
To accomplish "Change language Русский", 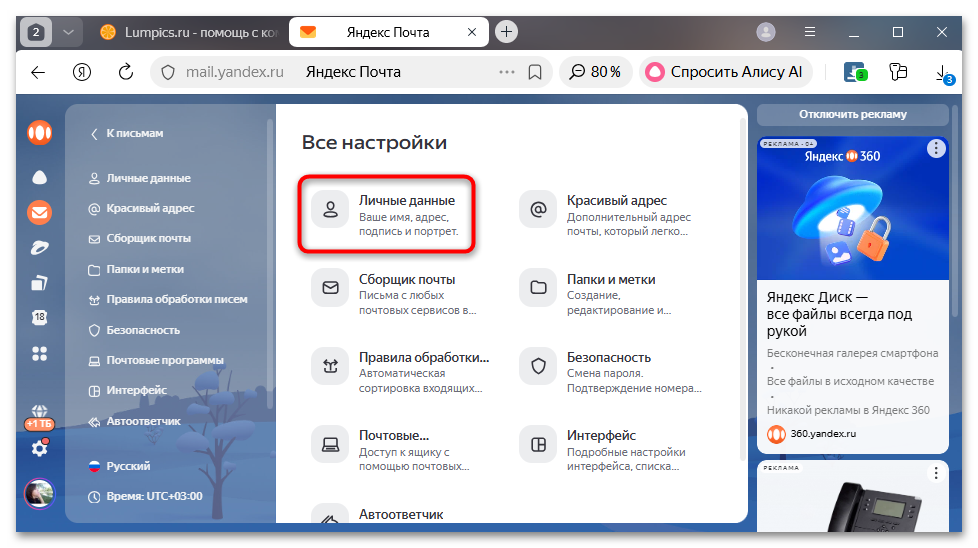I will coord(119,466).
